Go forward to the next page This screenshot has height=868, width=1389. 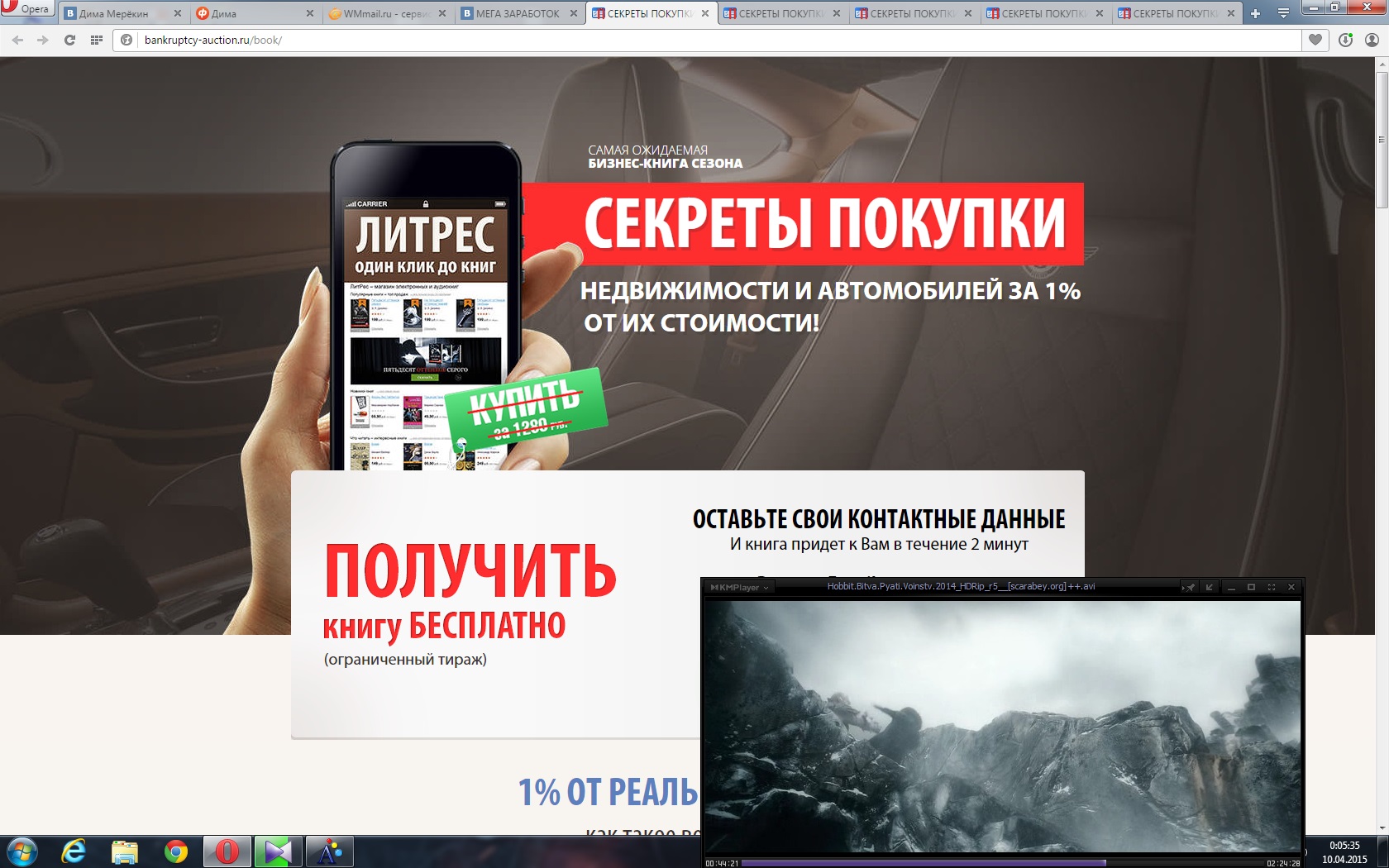pos(43,40)
